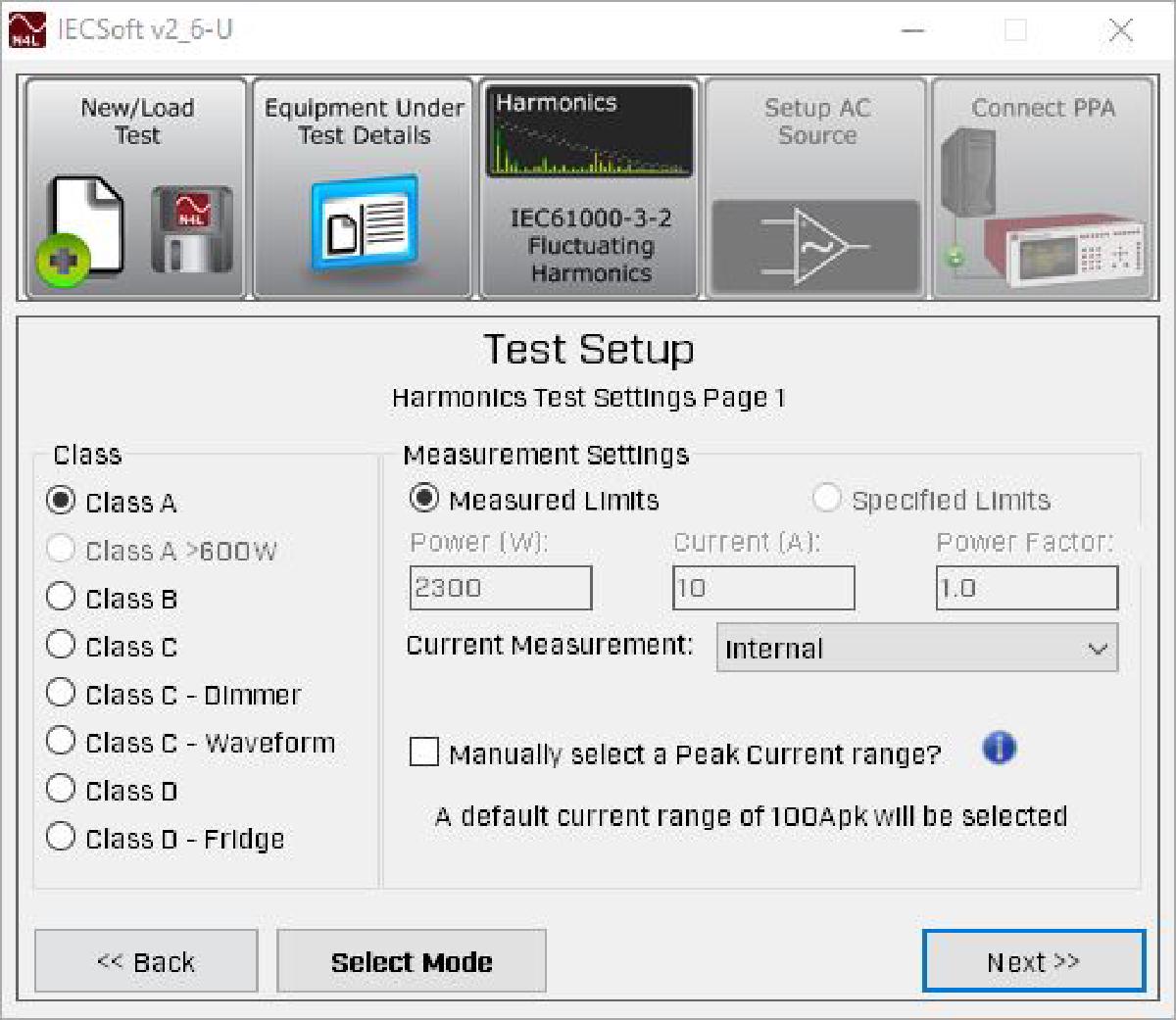
Task: Click the blue info icon beside Peak Current
Action: [x=999, y=748]
